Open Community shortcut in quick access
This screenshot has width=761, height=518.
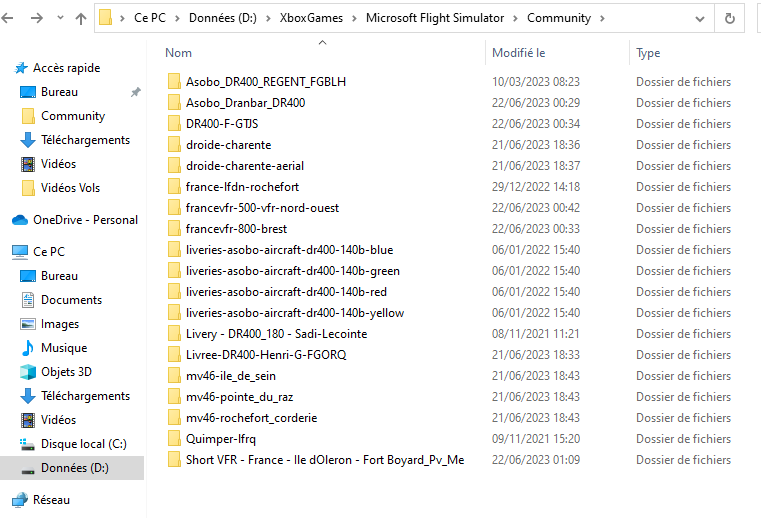[73, 116]
